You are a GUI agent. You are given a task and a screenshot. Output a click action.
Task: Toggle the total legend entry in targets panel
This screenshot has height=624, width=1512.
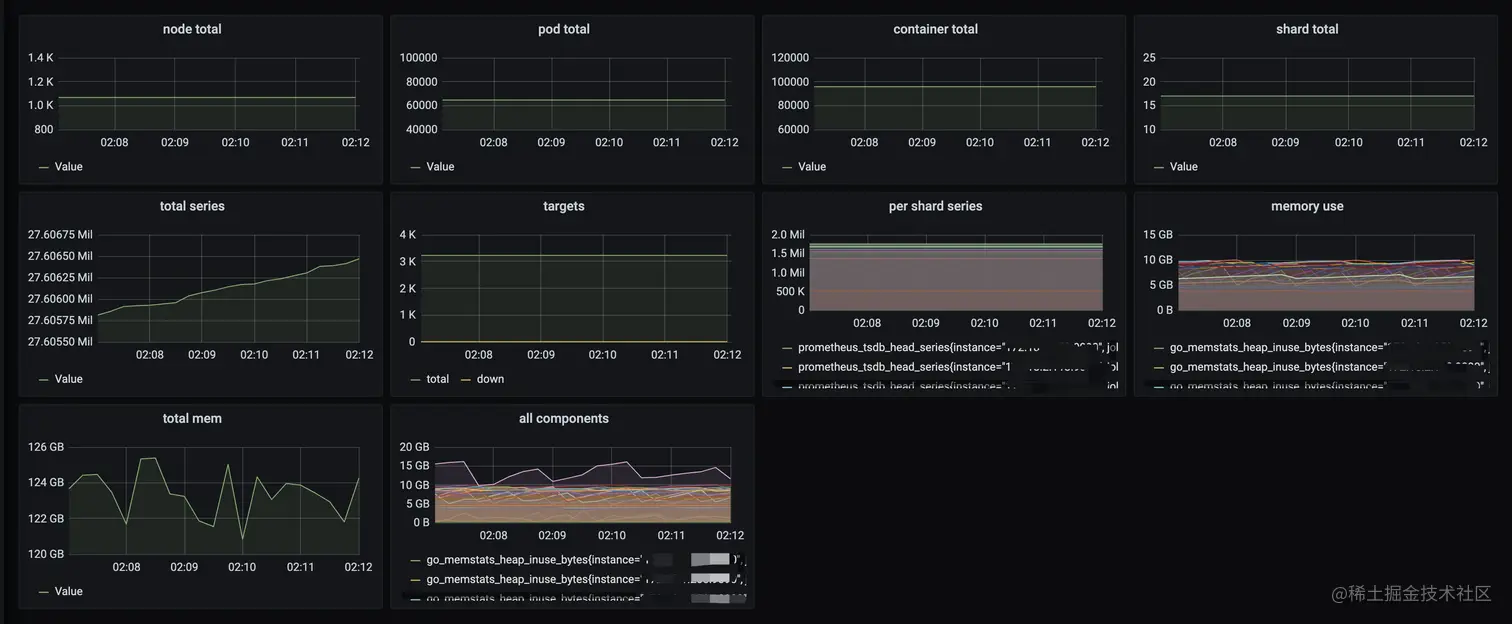click(x=438, y=379)
